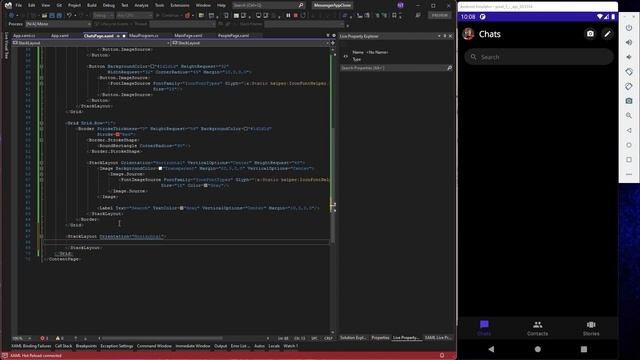
Task: Open the XAML Live Preview panel tab
Action: pyautogui.click(x=438, y=338)
